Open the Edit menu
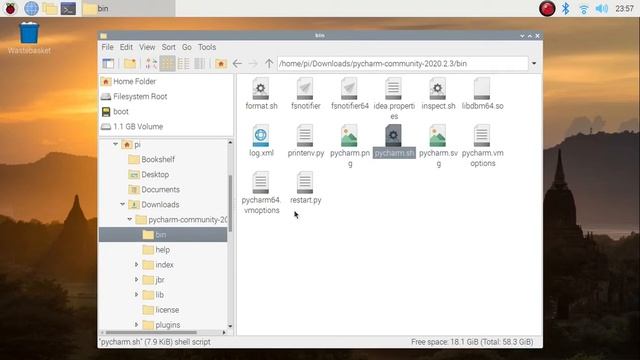 pyautogui.click(x=126, y=47)
